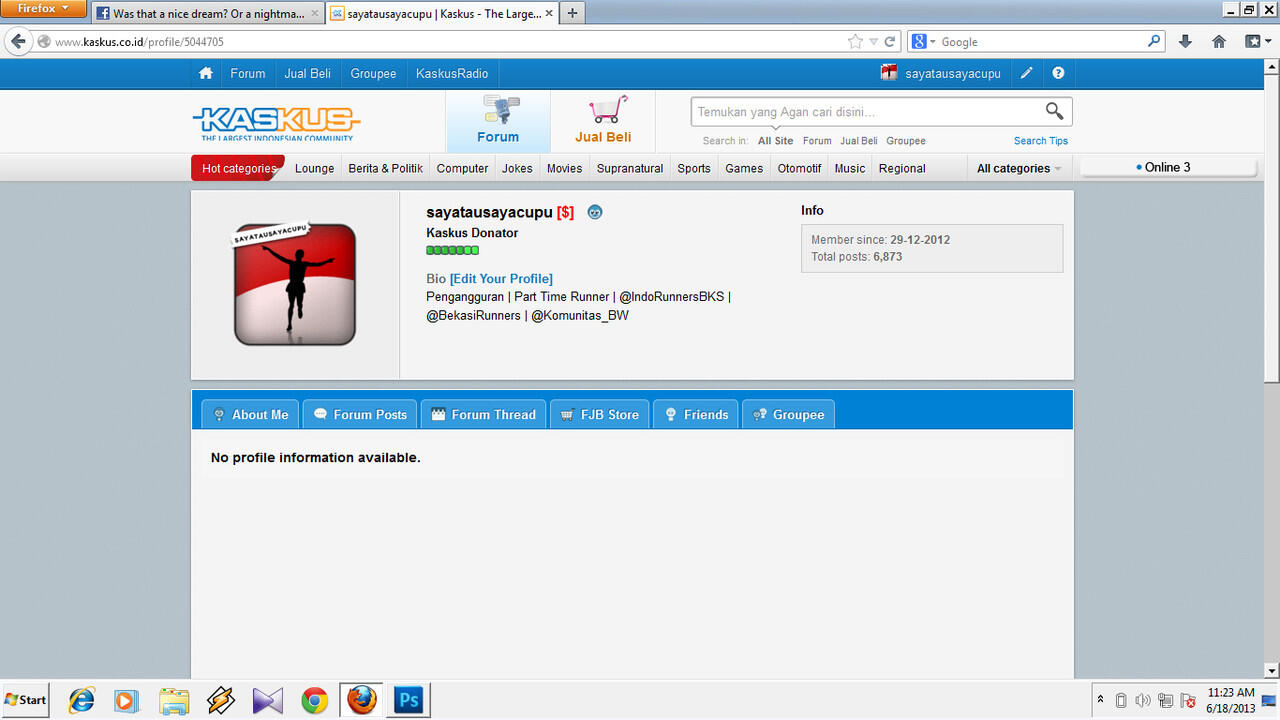Select the Friends tab
The height and width of the screenshot is (720, 1280).
click(696, 414)
